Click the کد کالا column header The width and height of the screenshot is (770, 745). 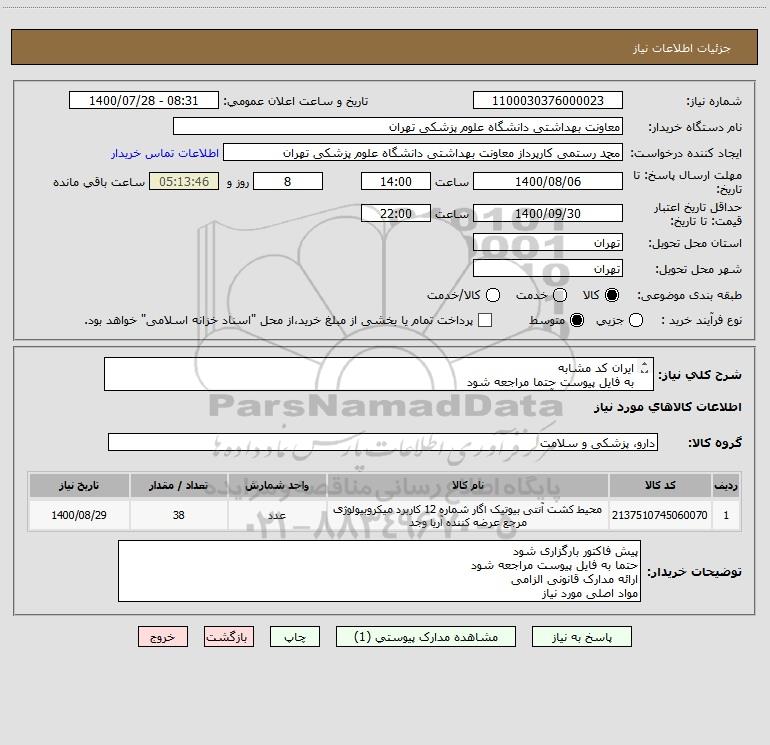tap(660, 485)
